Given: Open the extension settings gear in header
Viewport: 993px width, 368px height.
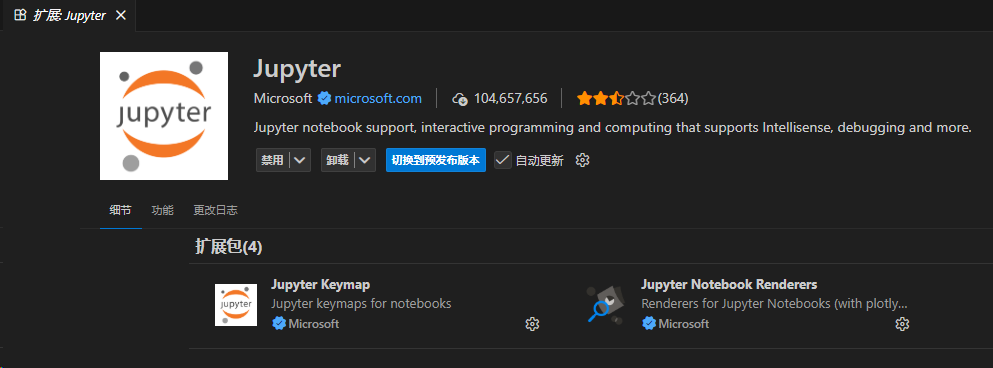Looking at the screenshot, I should click(x=583, y=160).
